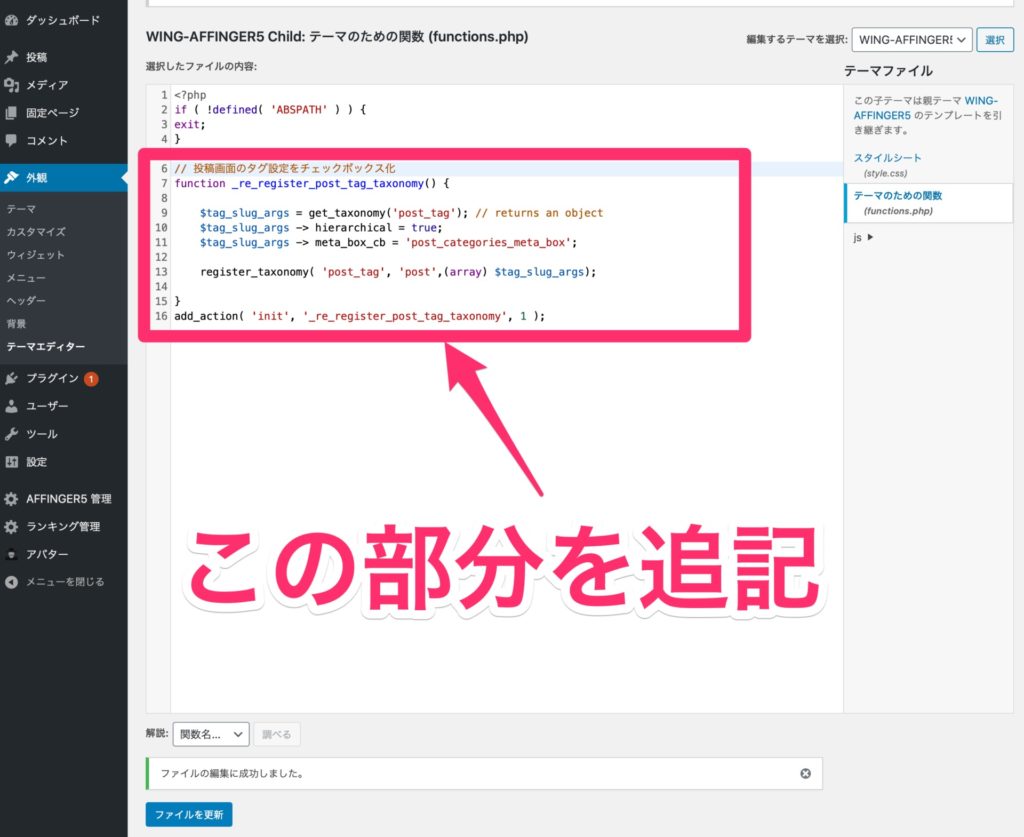The width and height of the screenshot is (1024, 837).
Task: Open ランキング管理 menu
Action: [x=64, y=526]
